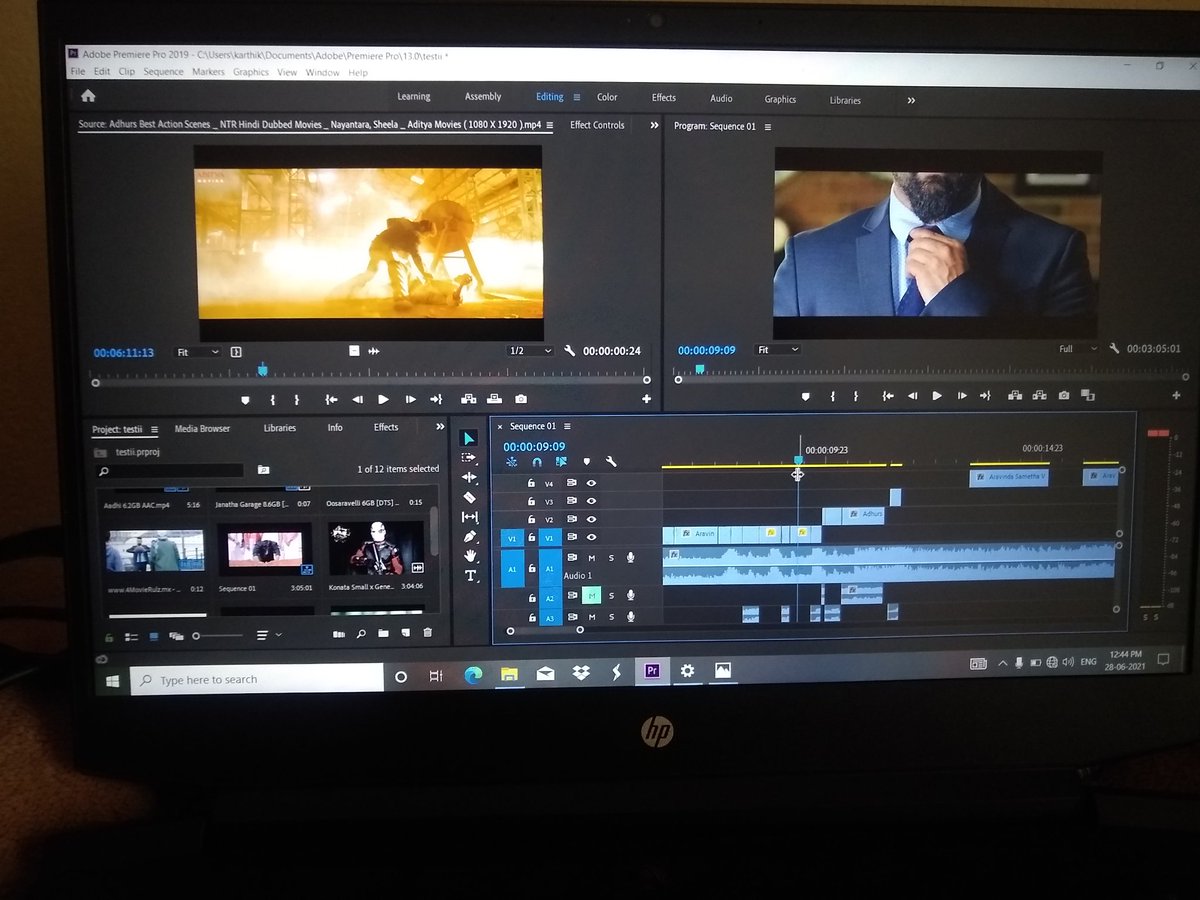This screenshot has height=900, width=1200.
Task: Click New Item icon in Project panel
Action: click(x=405, y=633)
